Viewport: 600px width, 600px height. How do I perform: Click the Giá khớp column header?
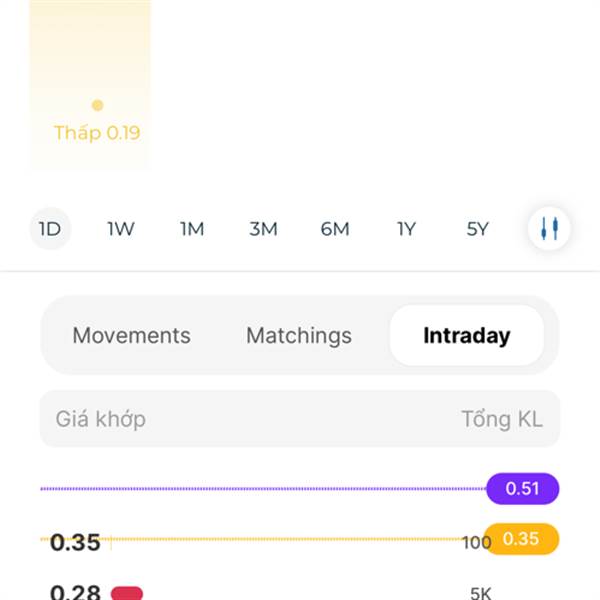(x=100, y=419)
